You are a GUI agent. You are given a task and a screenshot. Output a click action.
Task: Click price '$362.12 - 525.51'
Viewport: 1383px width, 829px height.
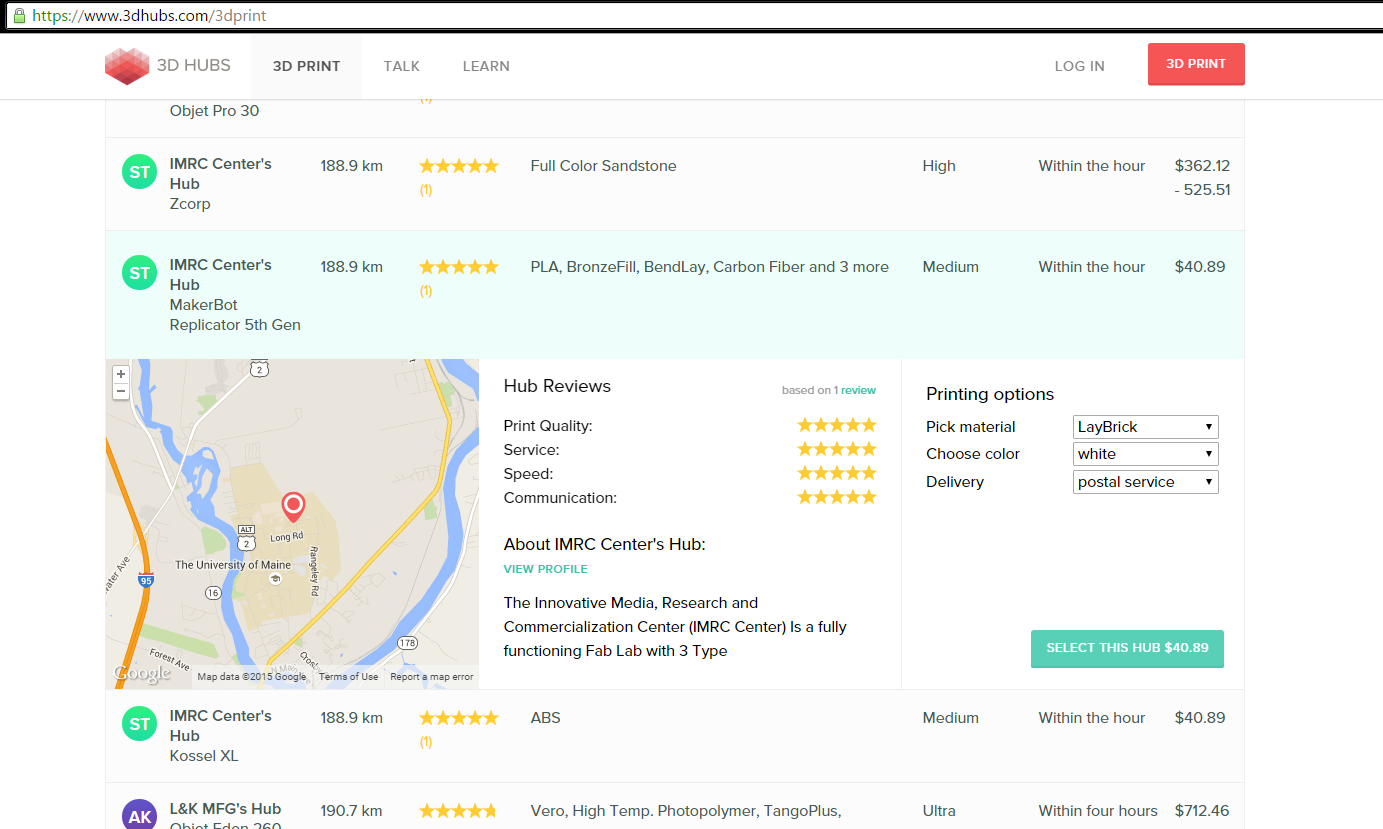click(1202, 178)
